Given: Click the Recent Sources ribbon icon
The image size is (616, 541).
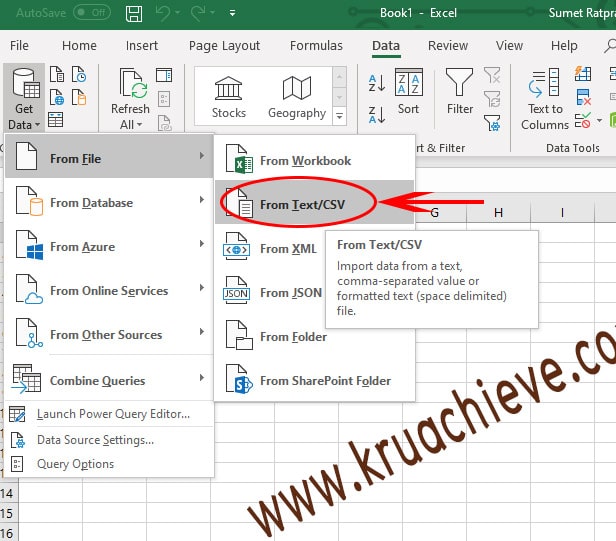Looking at the screenshot, I should [79, 74].
